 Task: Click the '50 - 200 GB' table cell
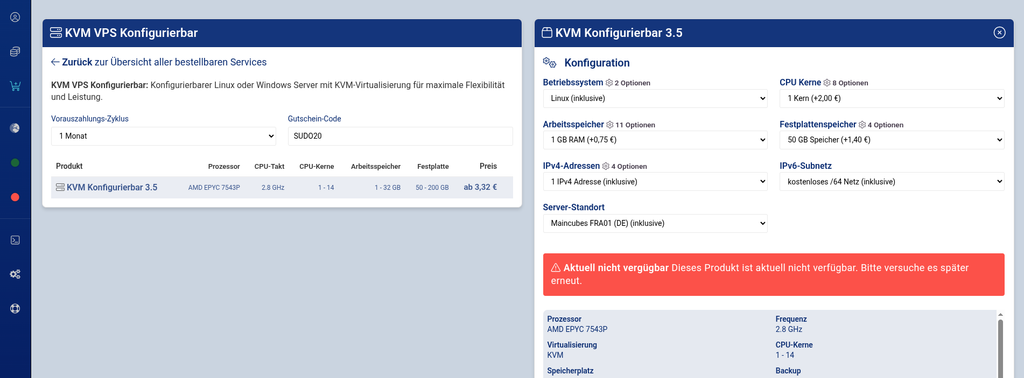(432, 187)
